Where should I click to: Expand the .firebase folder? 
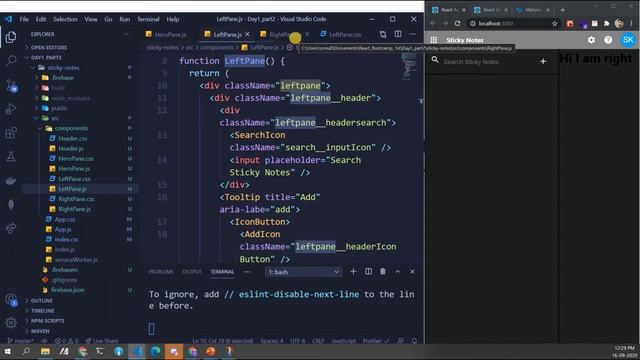pyautogui.click(x=62, y=78)
